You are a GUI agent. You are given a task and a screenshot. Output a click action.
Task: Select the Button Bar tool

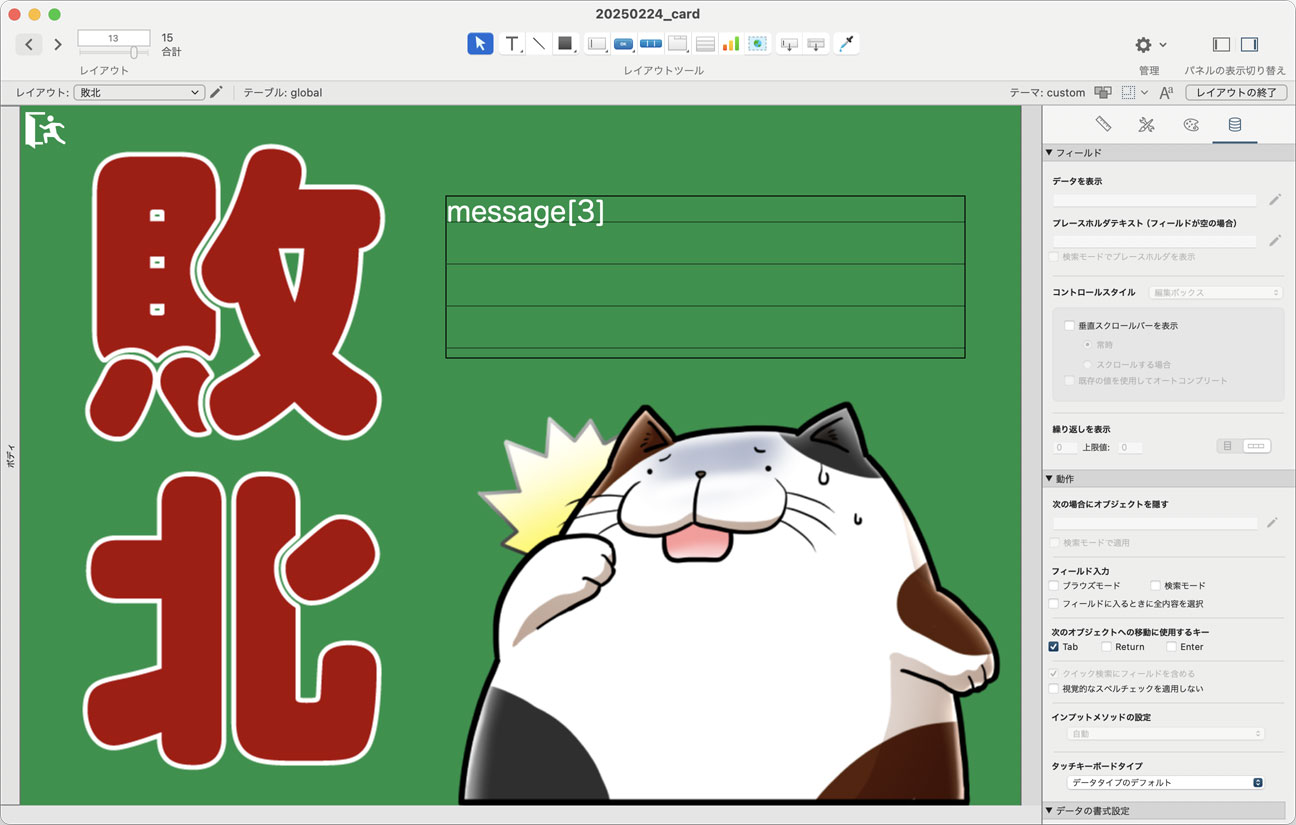pyautogui.click(x=651, y=43)
